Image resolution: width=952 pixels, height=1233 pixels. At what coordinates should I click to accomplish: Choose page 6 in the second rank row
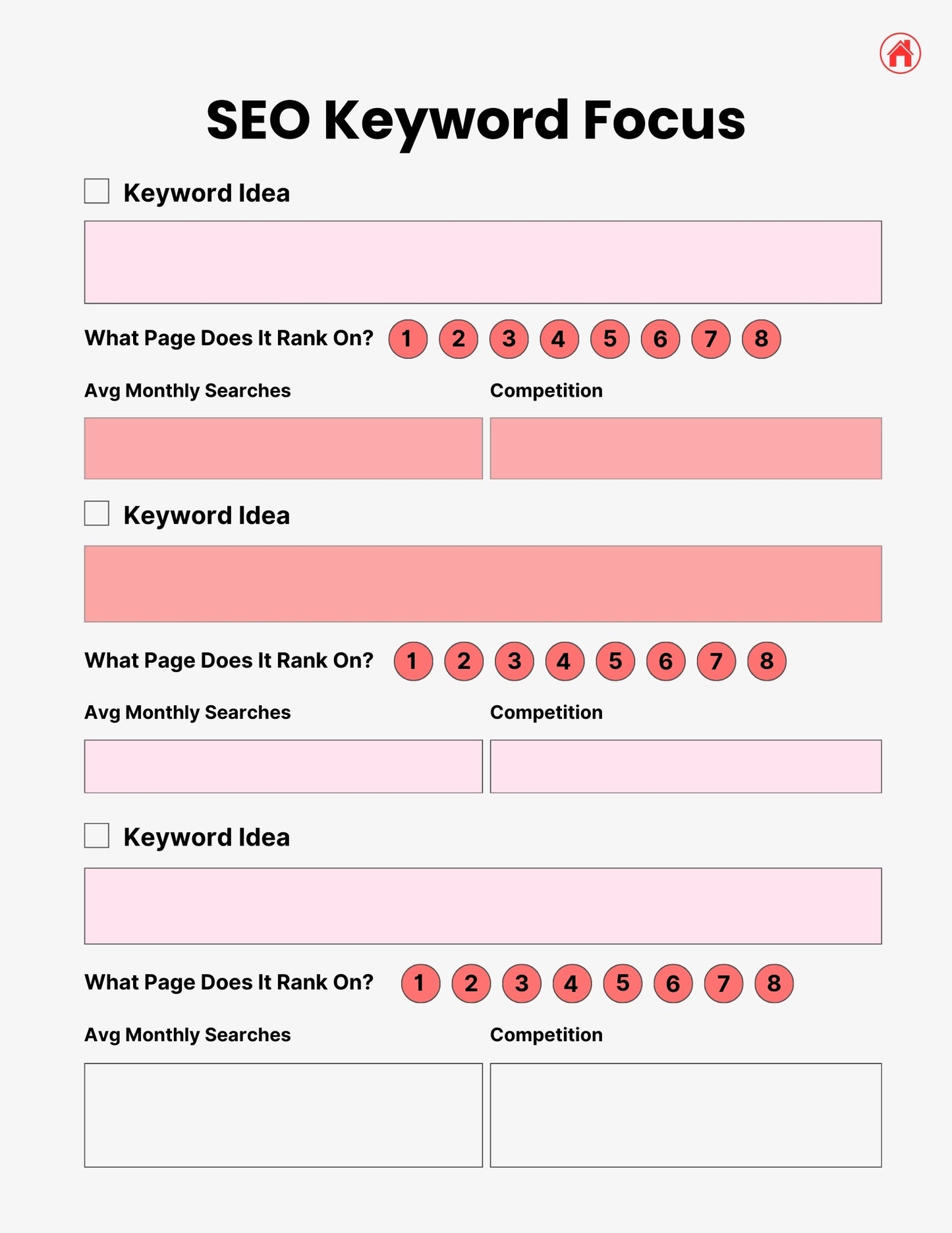[666, 661]
